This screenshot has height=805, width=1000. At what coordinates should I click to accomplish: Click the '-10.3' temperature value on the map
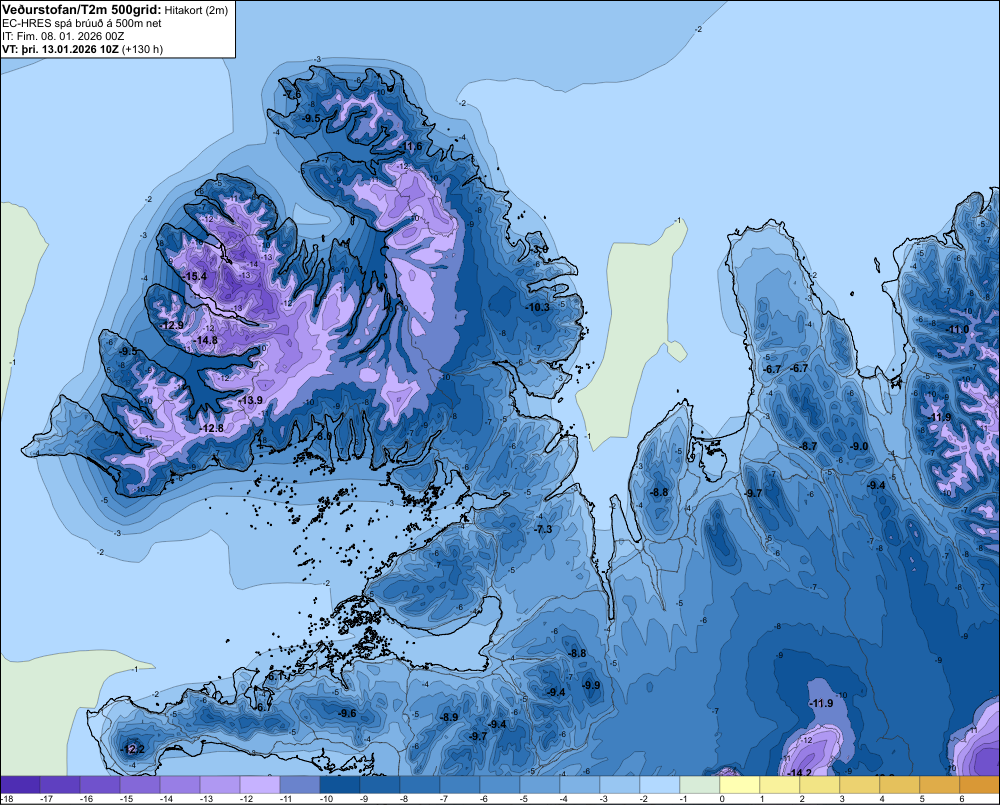(x=537, y=307)
